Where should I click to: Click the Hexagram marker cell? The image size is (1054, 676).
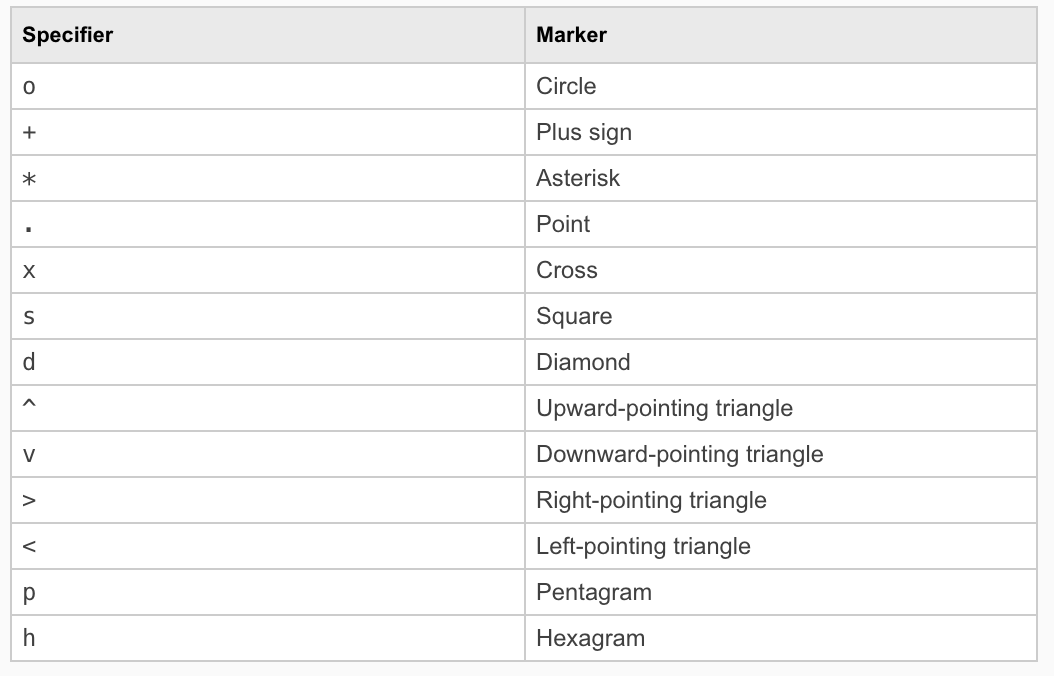tap(590, 638)
